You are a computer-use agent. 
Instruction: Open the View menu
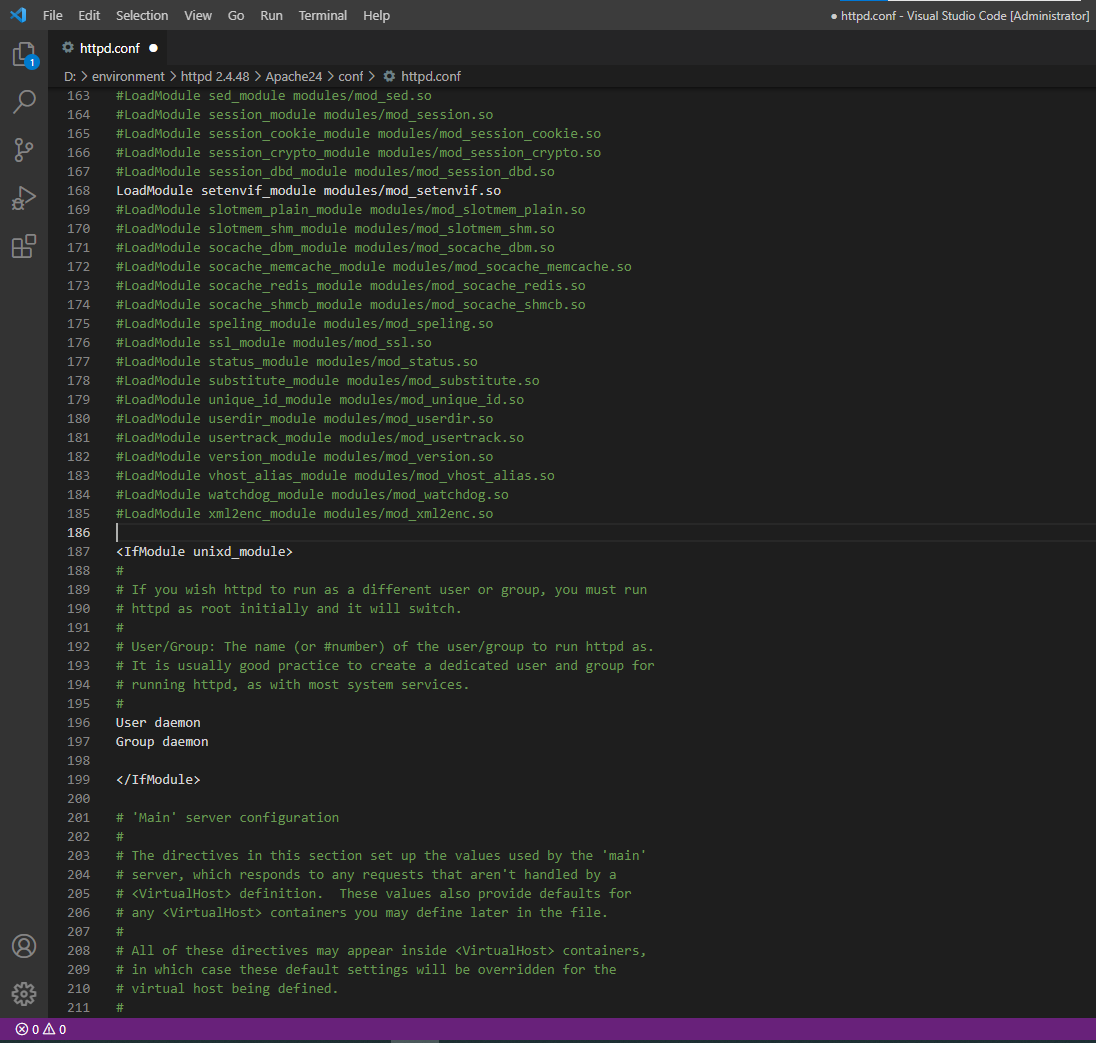pyautogui.click(x=198, y=15)
